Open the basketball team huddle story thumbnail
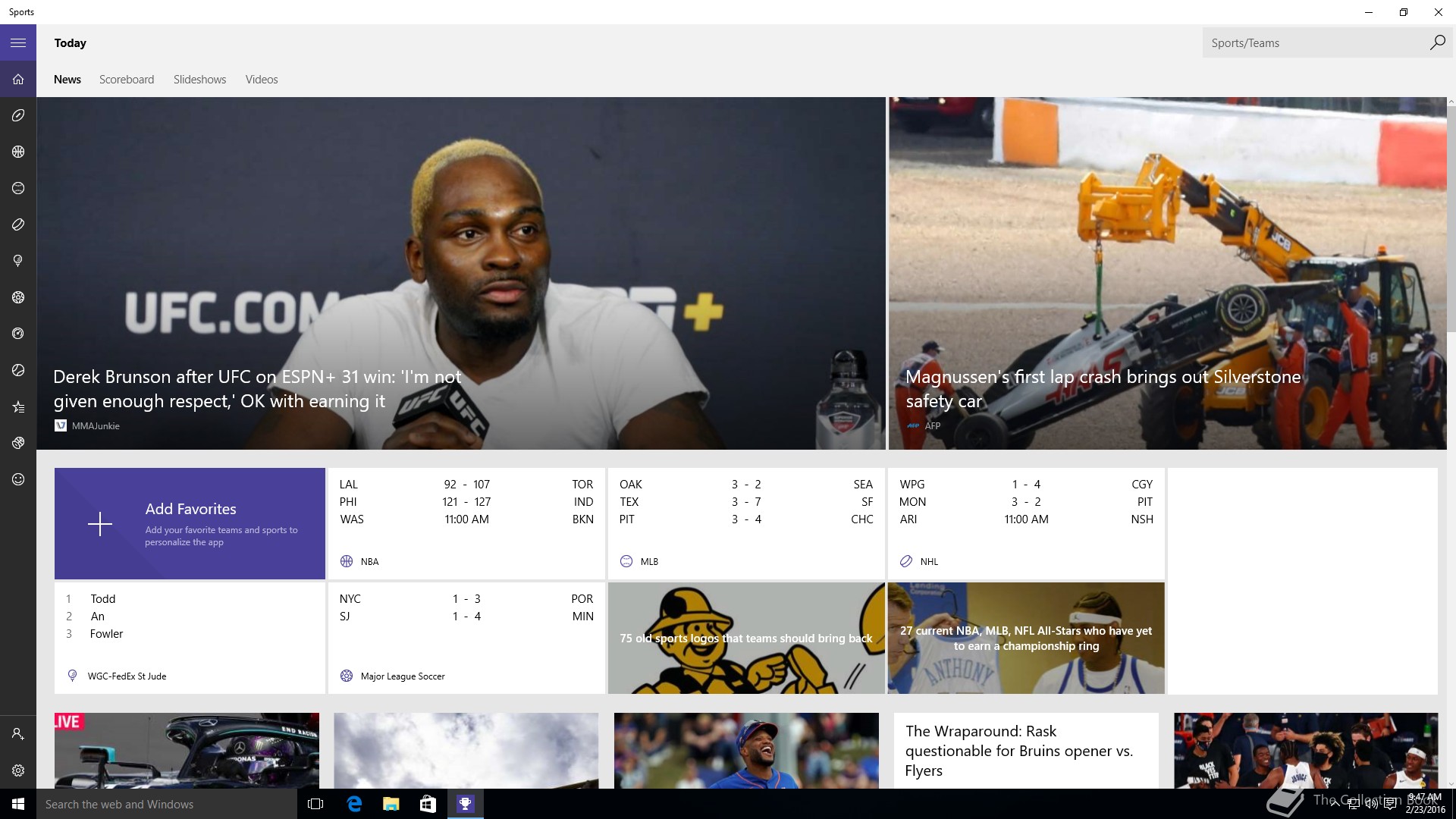1456x819 pixels. click(x=1306, y=751)
